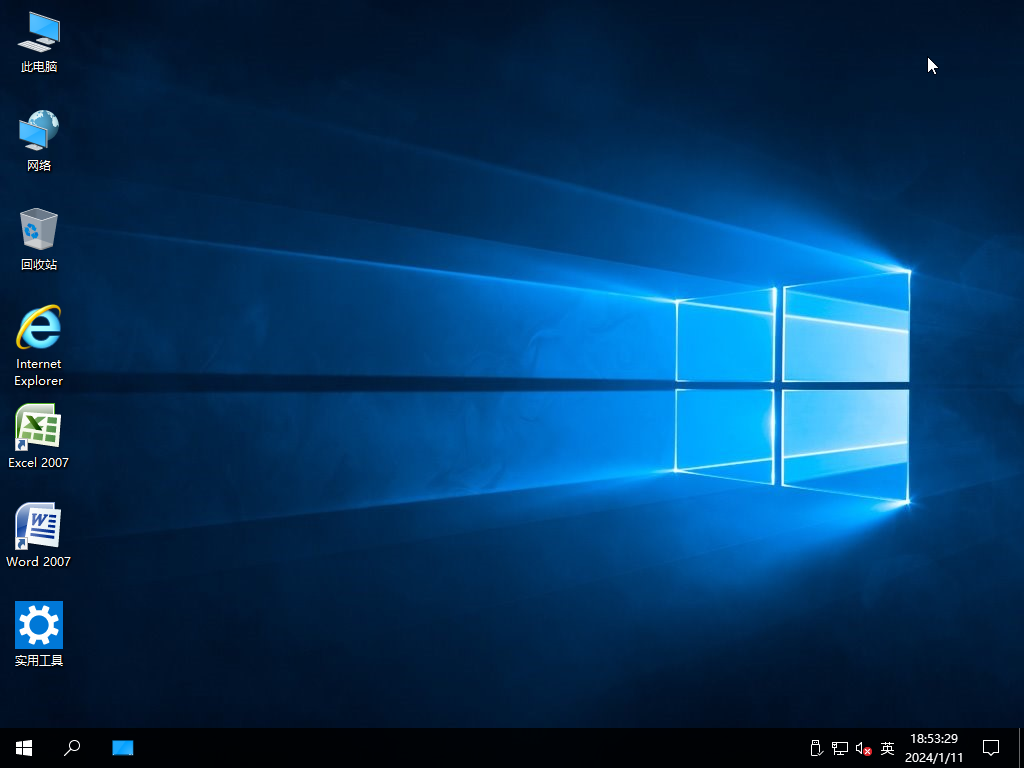This screenshot has height=768, width=1024.
Task: Open the Action Center notifications icon
Action: 991,748
